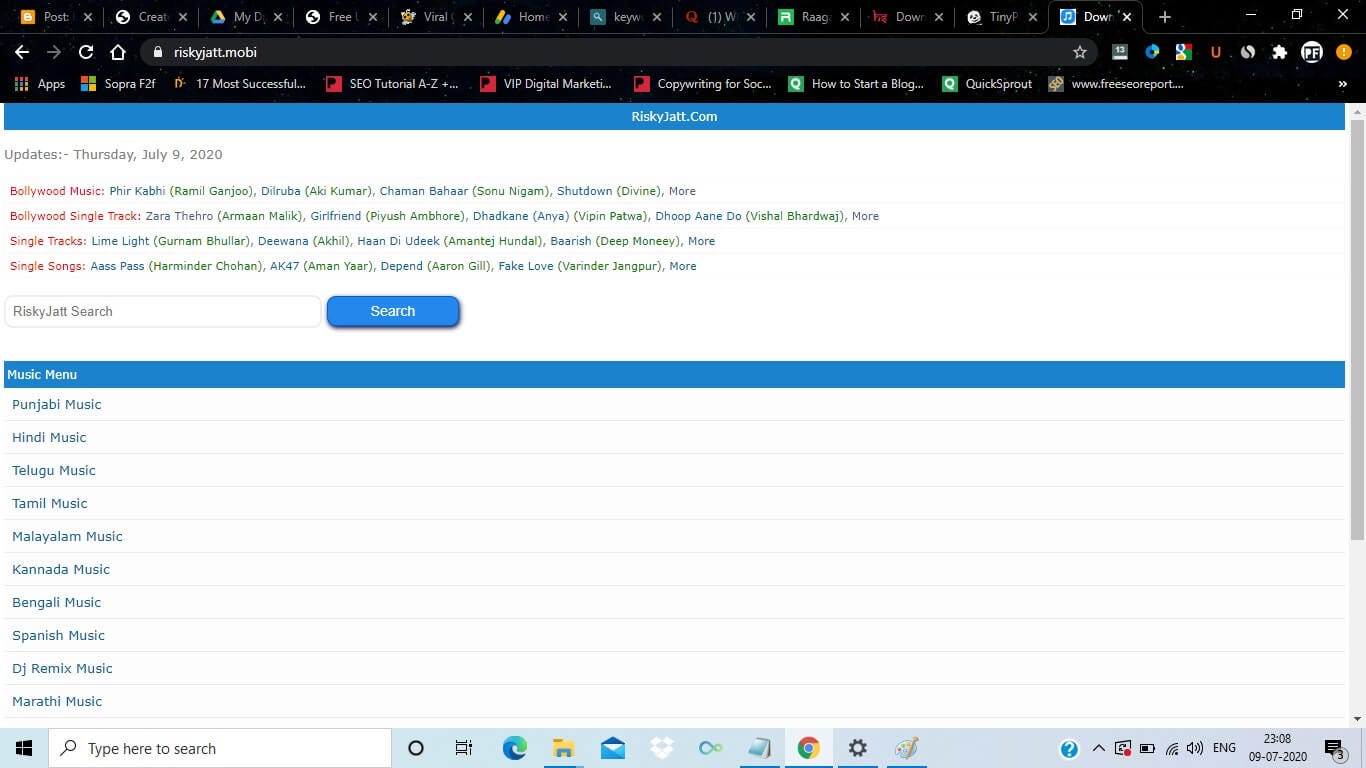The image size is (1366, 768).
Task: Switch to the Viral tab
Action: point(435,17)
